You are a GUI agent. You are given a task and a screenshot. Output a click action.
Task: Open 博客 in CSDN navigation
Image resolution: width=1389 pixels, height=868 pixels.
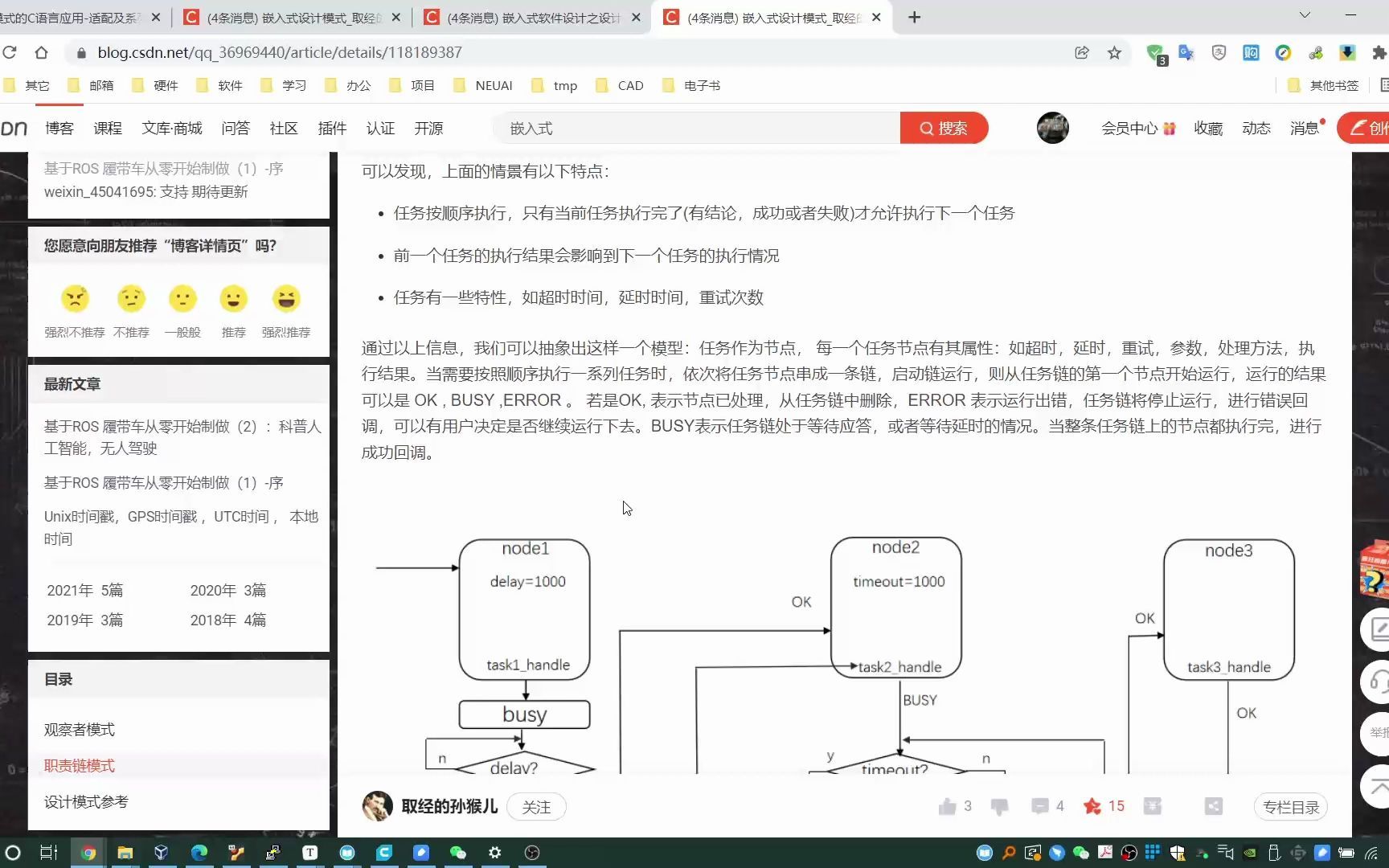59,128
